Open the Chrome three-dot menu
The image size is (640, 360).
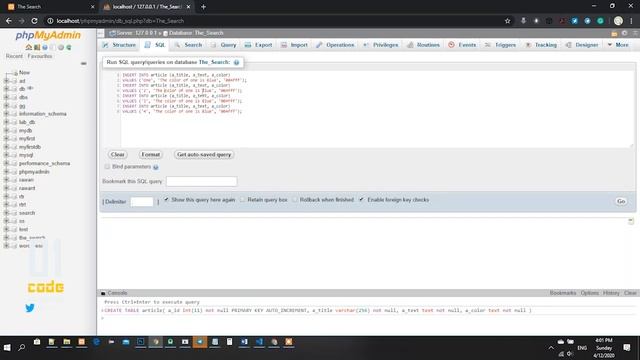631,21
